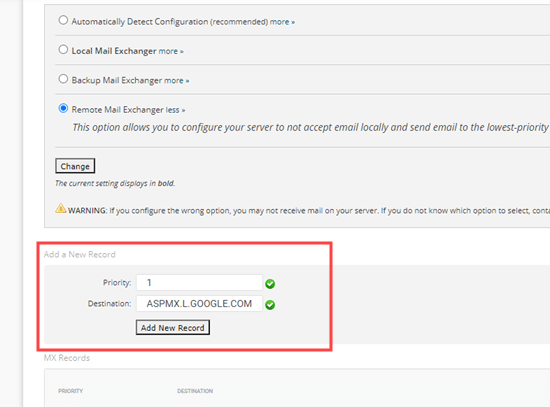The height and width of the screenshot is (407, 550).
Task: Collapse Remote Mail Exchanger description with less
Action: tap(175, 110)
